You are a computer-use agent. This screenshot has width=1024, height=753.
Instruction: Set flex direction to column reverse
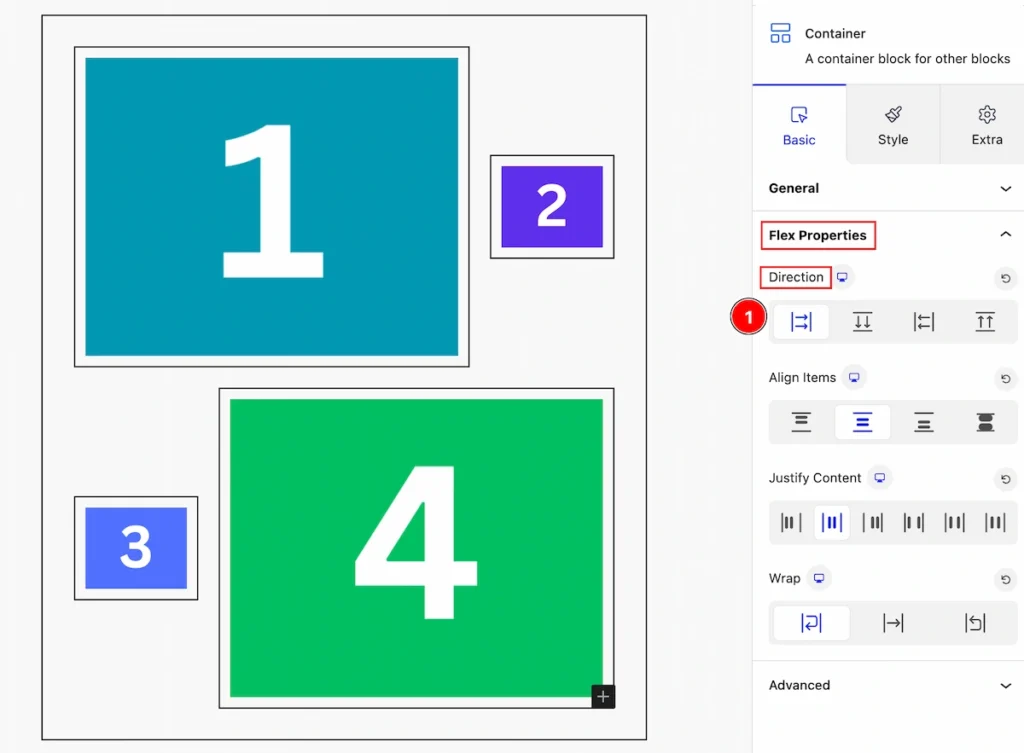click(x=985, y=322)
